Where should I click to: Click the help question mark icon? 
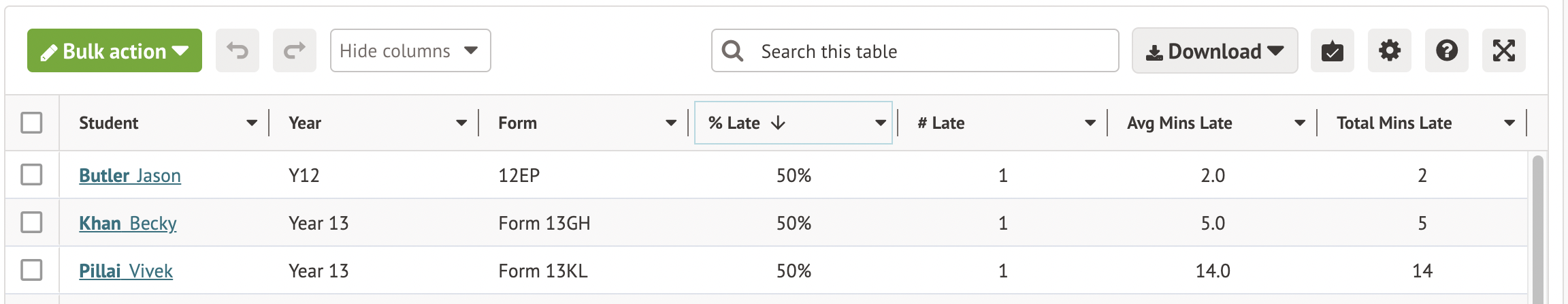tap(1446, 50)
